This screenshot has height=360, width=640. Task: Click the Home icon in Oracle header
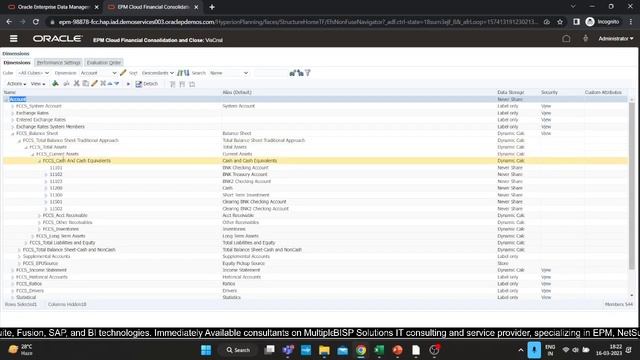point(566,39)
